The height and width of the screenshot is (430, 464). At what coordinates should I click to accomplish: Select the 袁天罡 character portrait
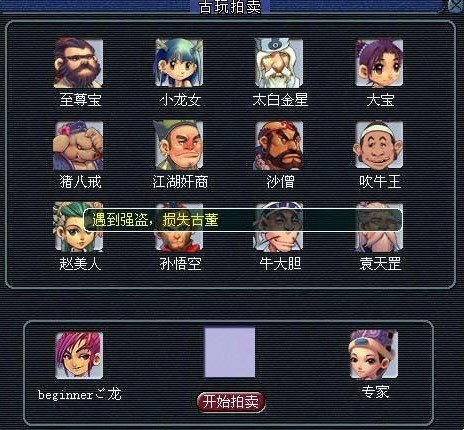[379, 227]
